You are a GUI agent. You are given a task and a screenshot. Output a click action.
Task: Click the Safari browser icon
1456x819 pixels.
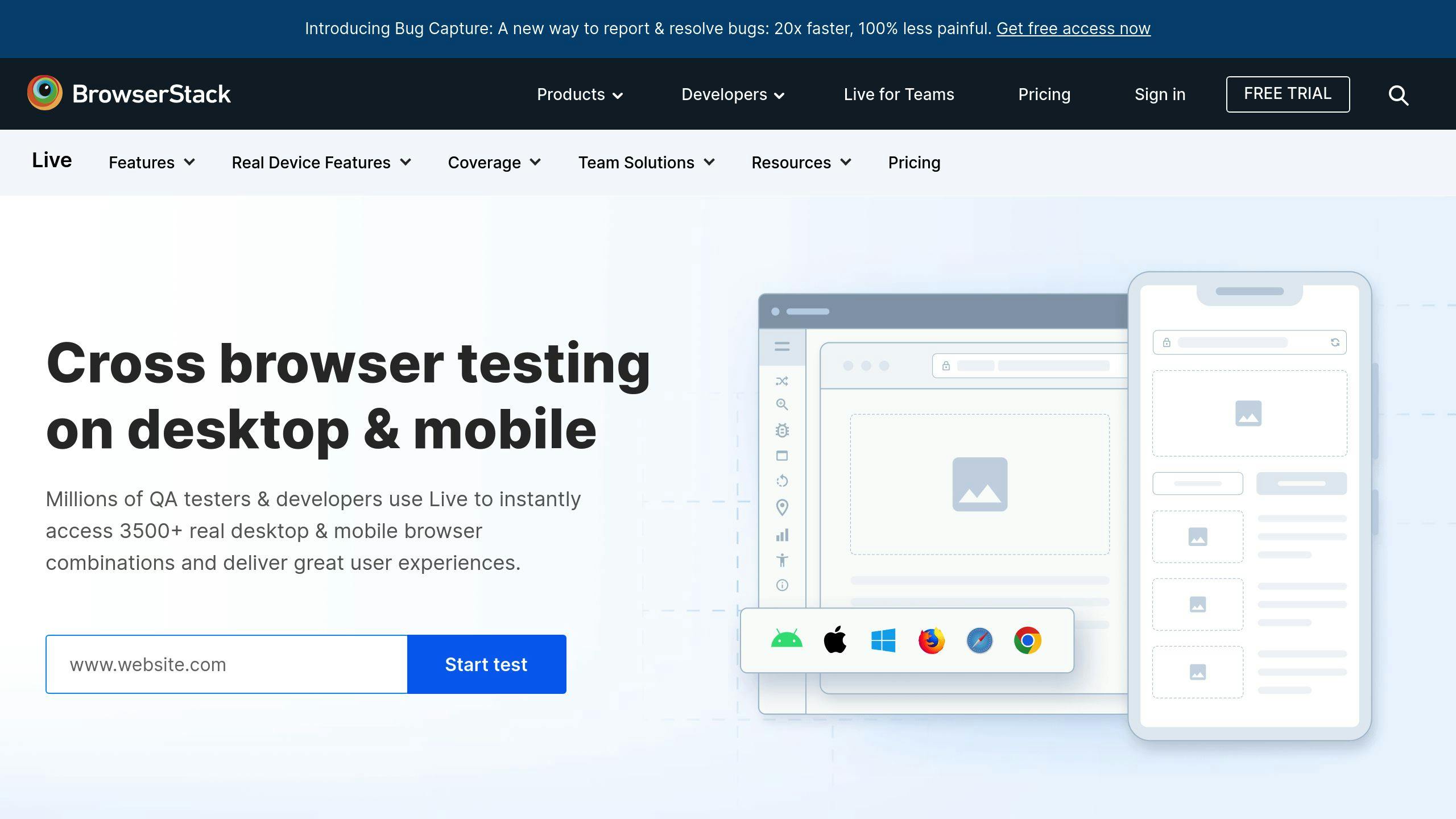tap(978, 640)
